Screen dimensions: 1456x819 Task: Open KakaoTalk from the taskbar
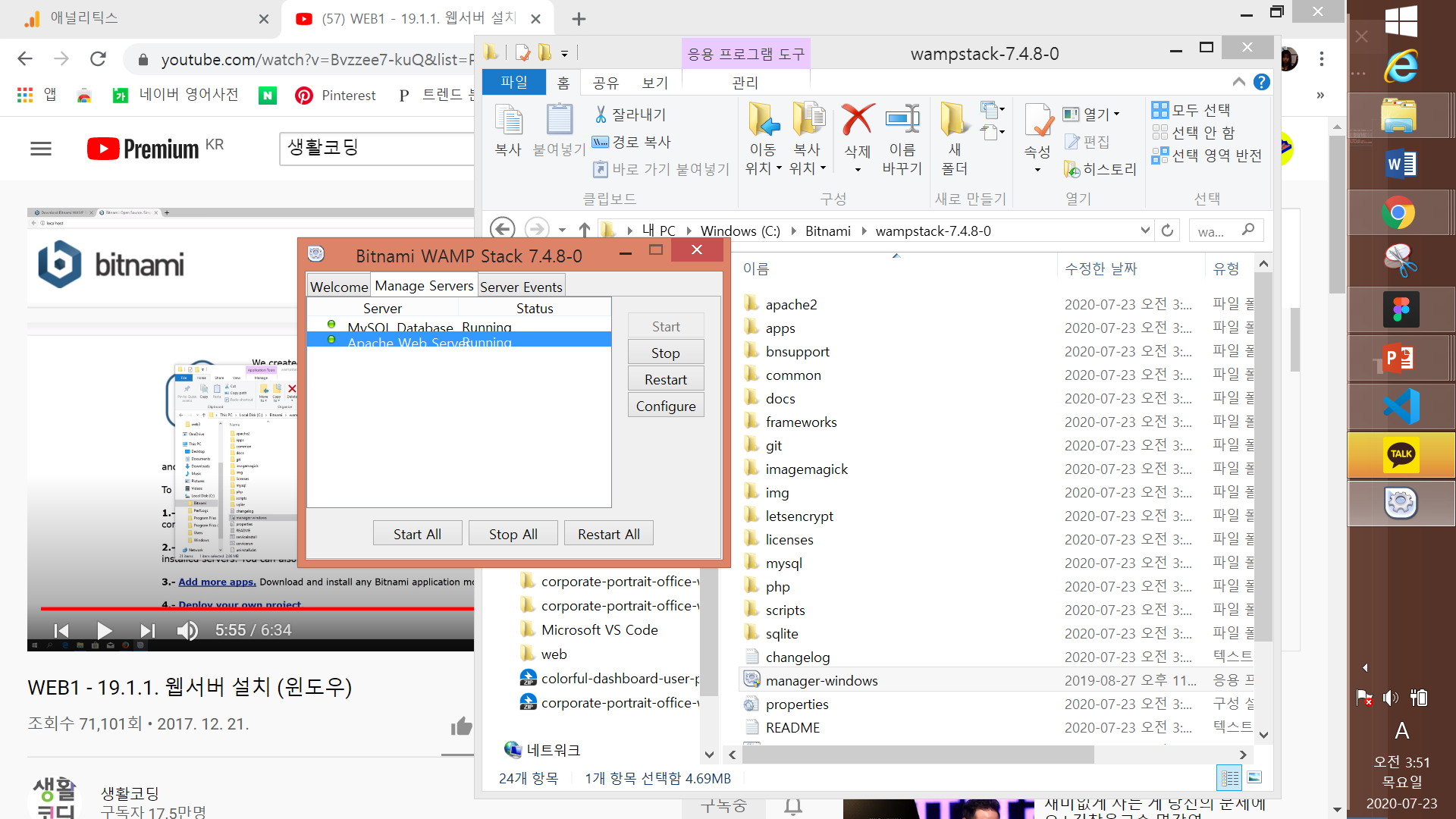[x=1401, y=455]
